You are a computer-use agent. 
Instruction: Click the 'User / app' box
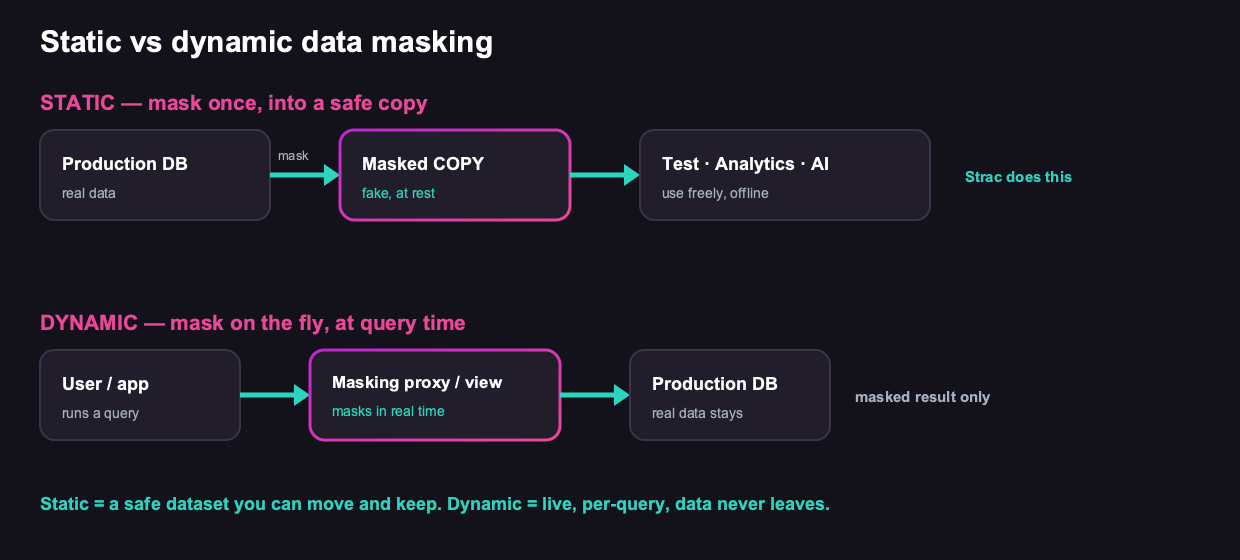click(x=140, y=395)
